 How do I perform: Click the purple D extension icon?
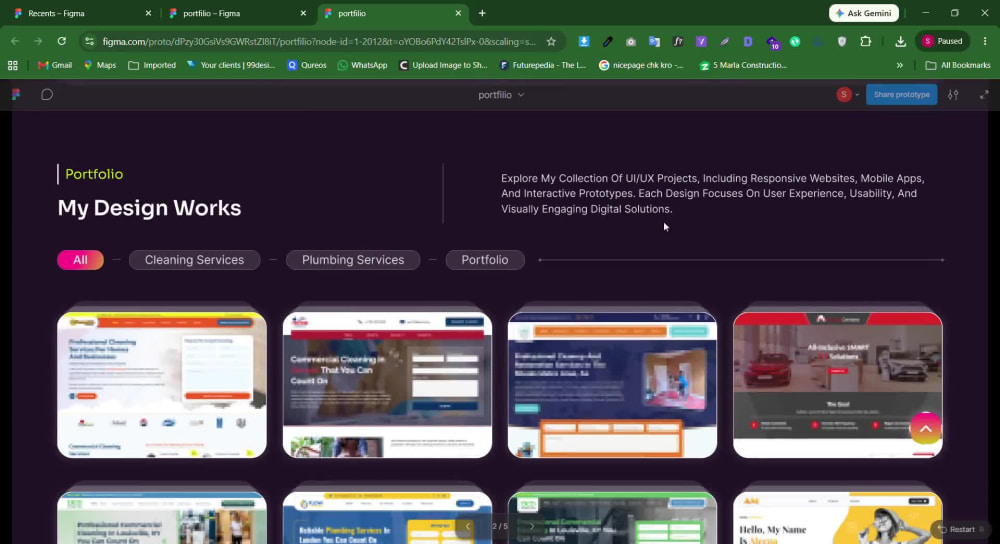coord(748,41)
